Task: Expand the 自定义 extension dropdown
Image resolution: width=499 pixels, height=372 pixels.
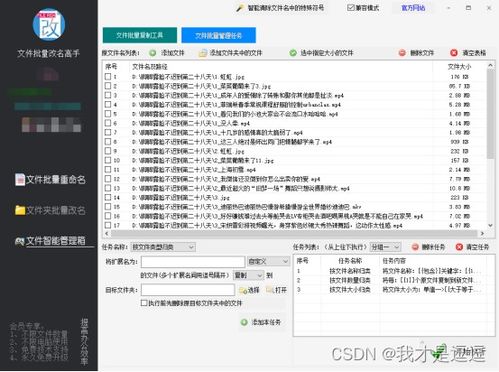Action: point(268,262)
